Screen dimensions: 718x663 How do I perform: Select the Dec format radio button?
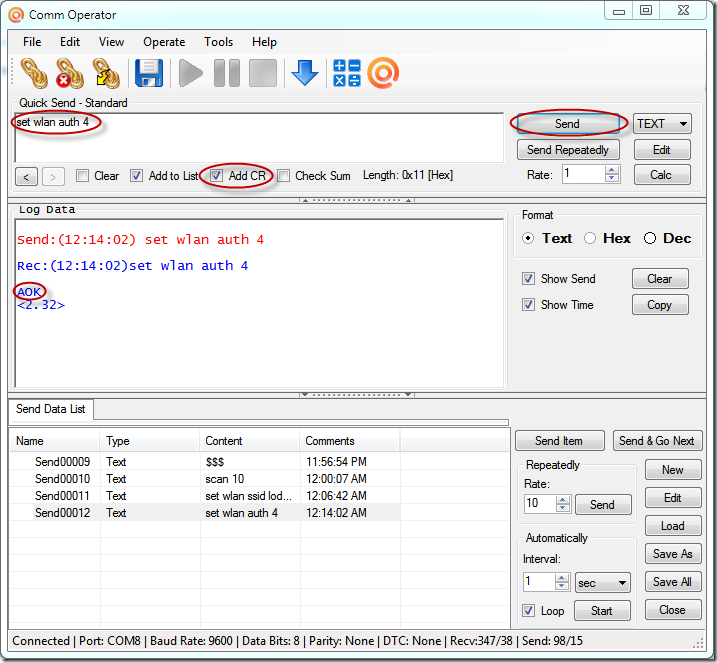(650, 239)
